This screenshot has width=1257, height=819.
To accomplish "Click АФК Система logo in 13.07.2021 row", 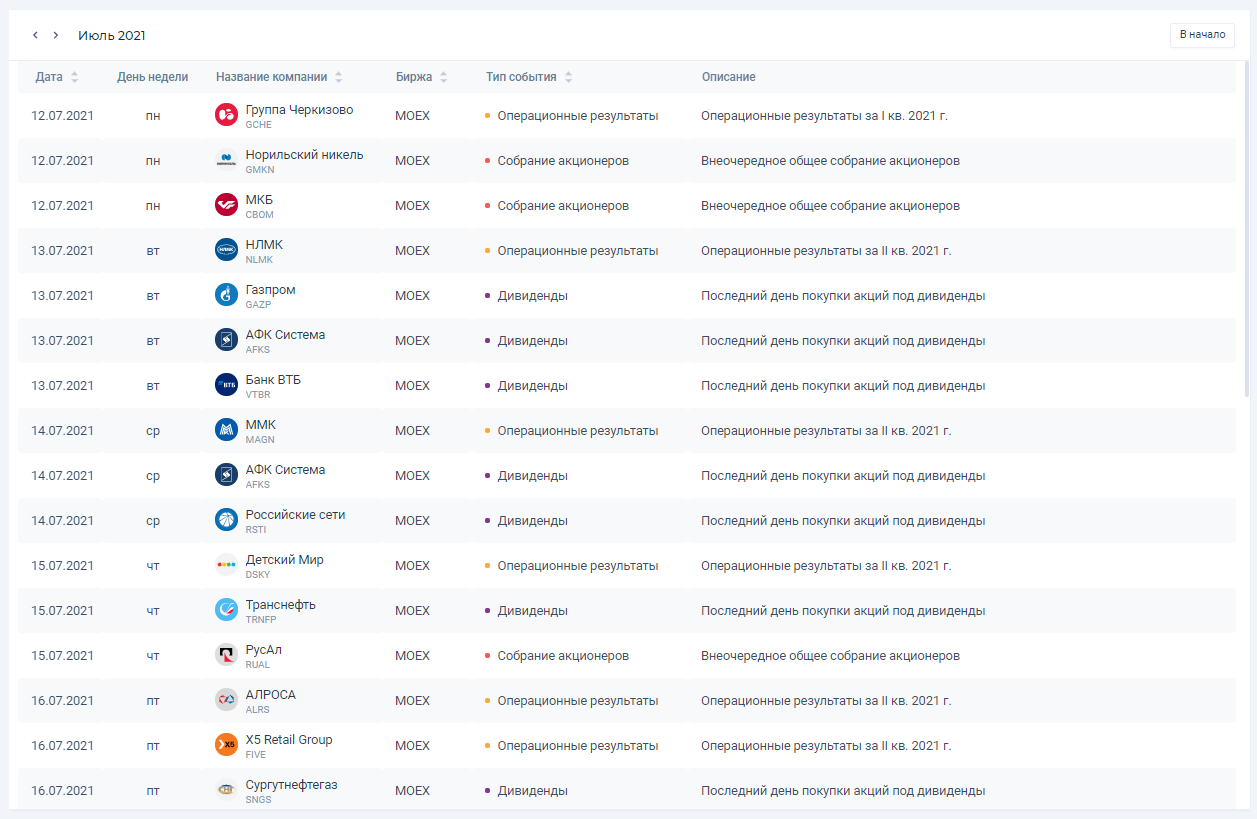I will (226, 340).
